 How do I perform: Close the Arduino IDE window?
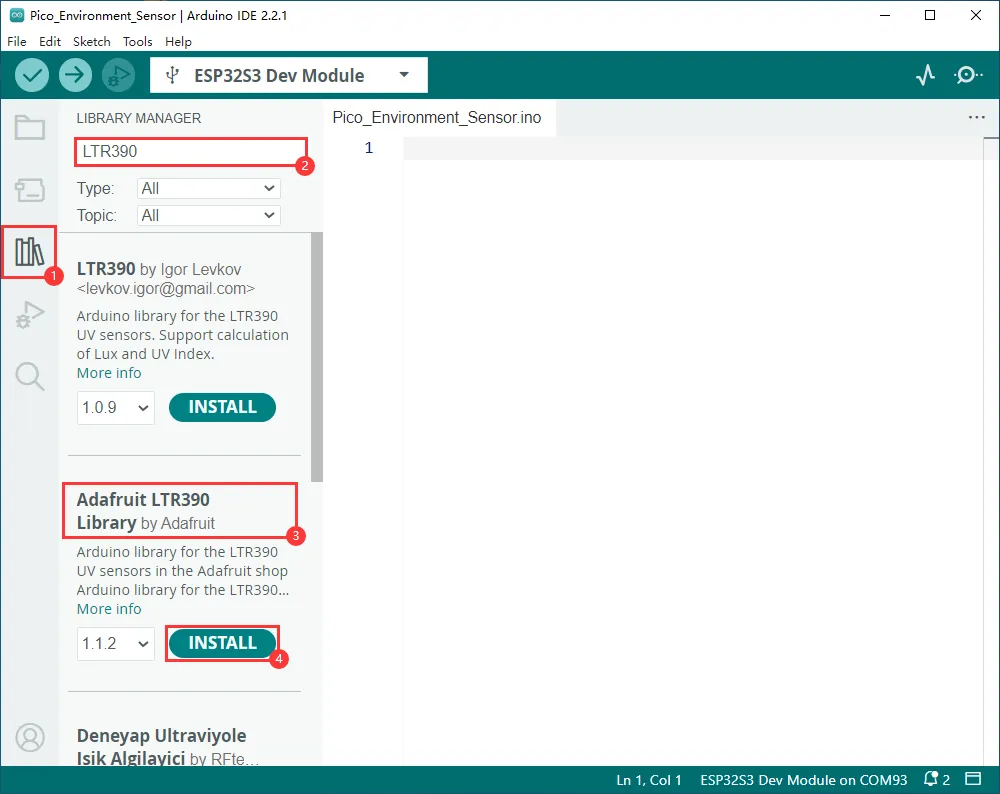pos(976,15)
